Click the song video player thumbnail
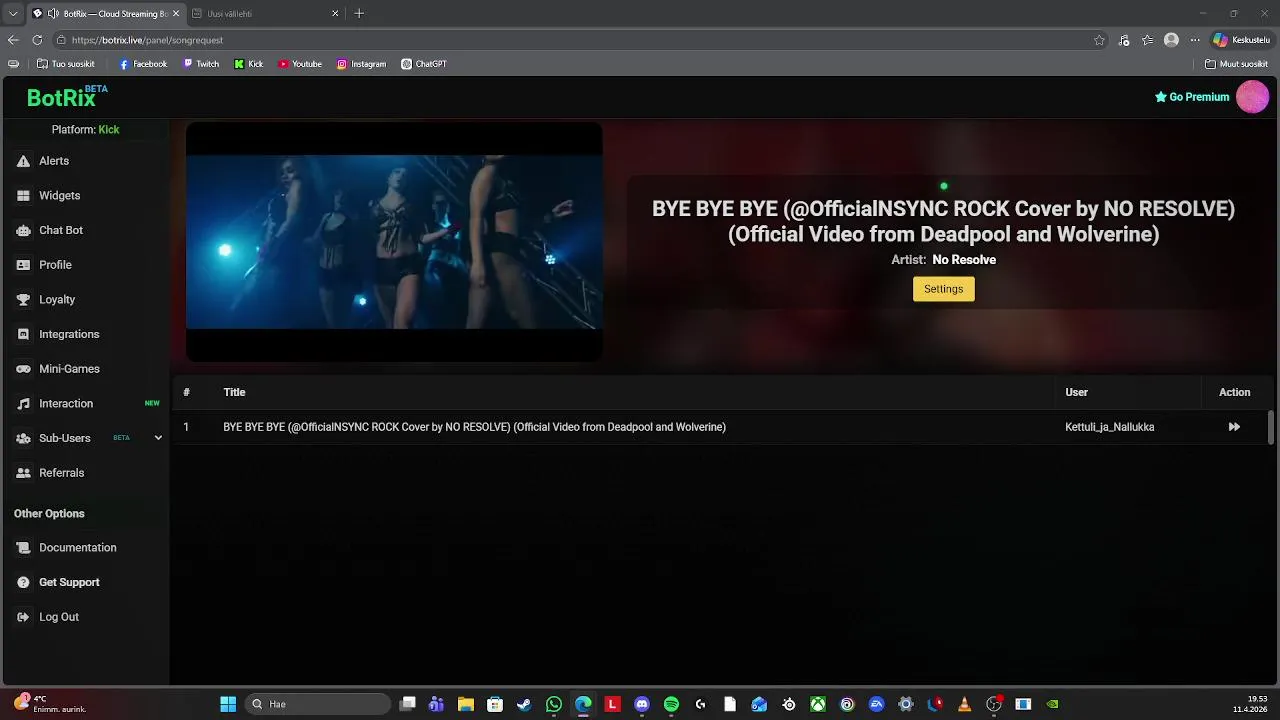Screen dimensions: 1280x720 394,242
